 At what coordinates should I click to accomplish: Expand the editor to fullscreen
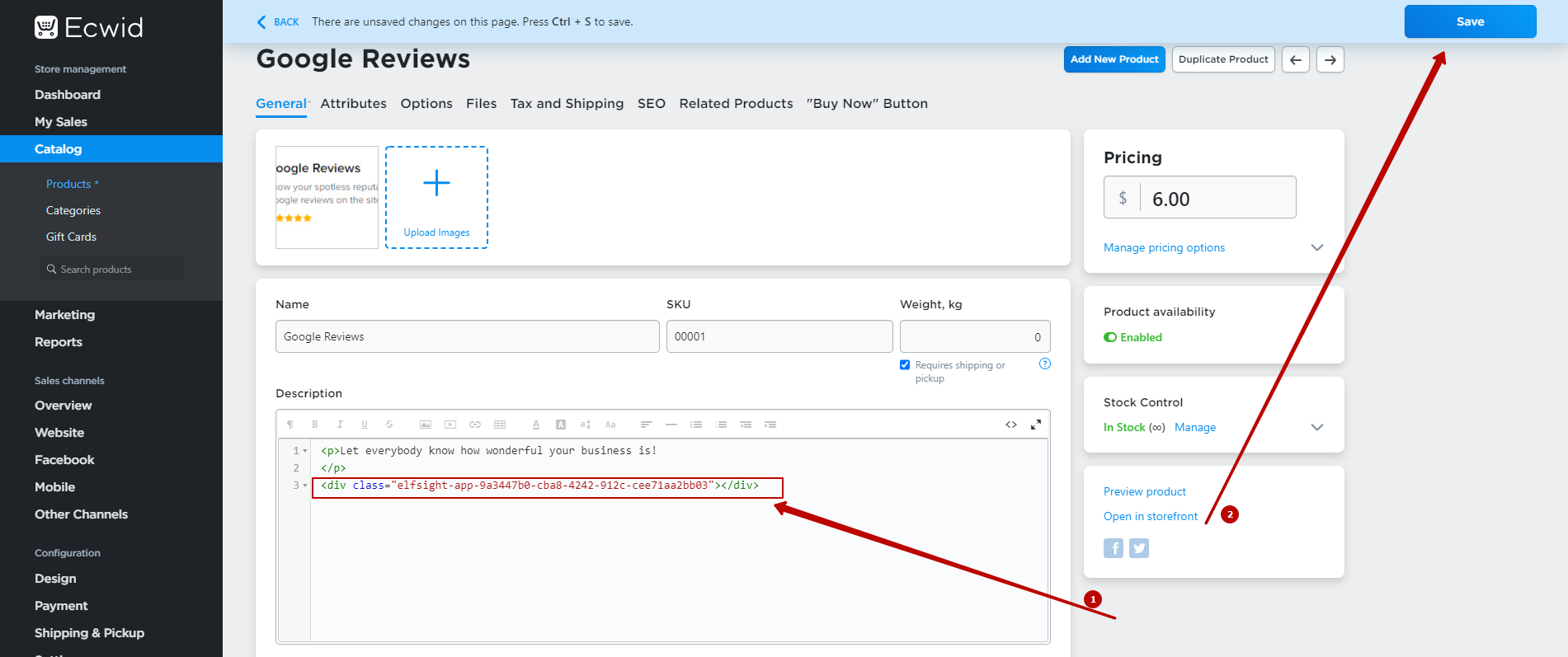pyautogui.click(x=1036, y=425)
